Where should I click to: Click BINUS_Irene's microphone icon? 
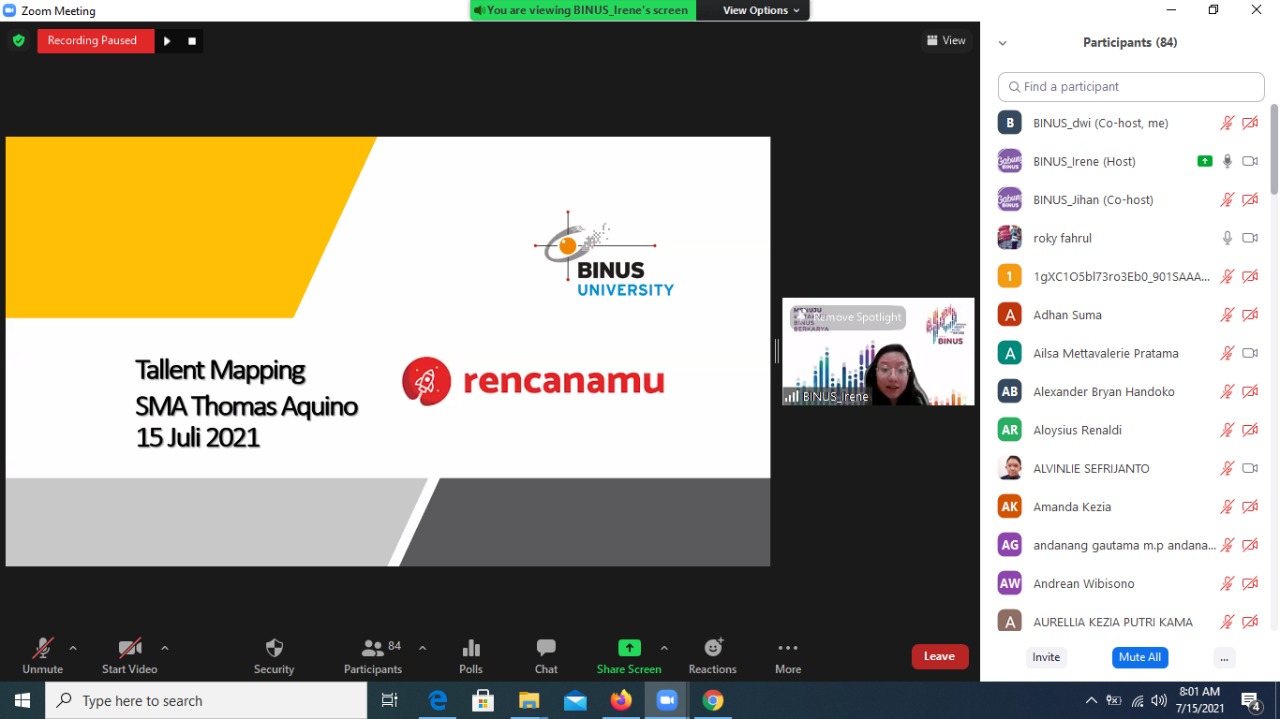(1227, 161)
